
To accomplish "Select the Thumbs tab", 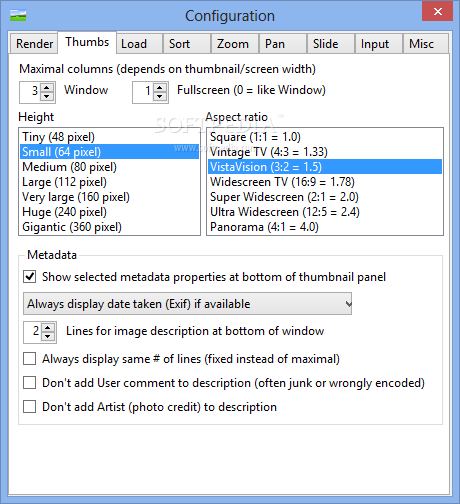I will 87,42.
